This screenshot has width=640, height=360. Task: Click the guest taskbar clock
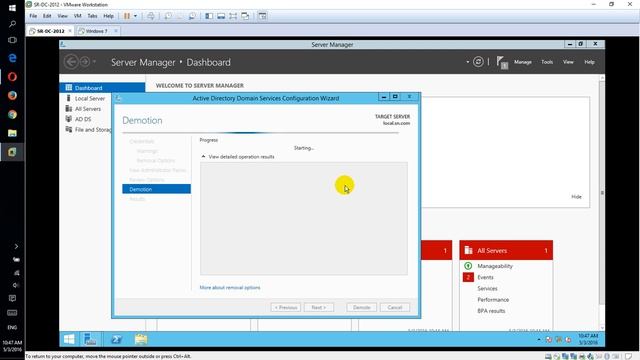(588, 339)
